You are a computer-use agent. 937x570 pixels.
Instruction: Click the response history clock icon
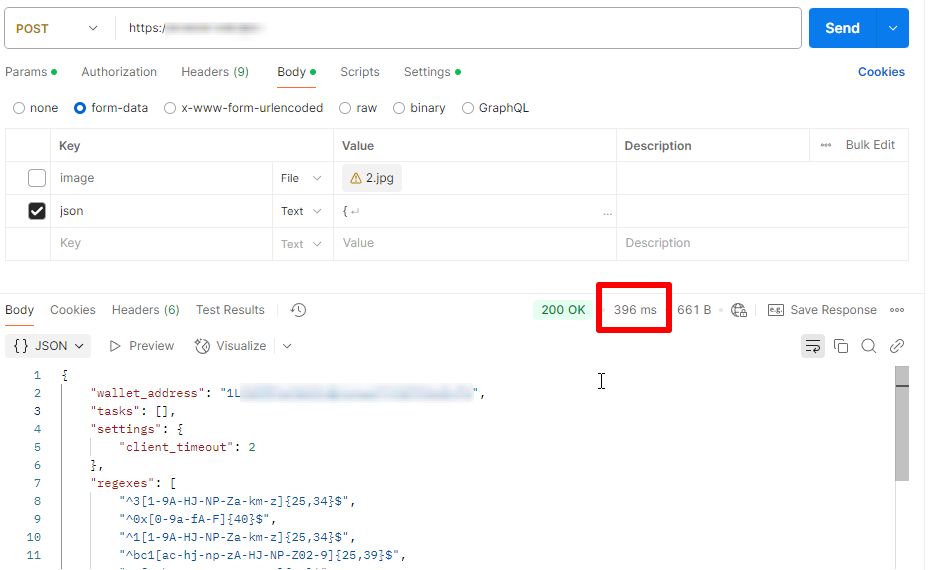tap(298, 309)
